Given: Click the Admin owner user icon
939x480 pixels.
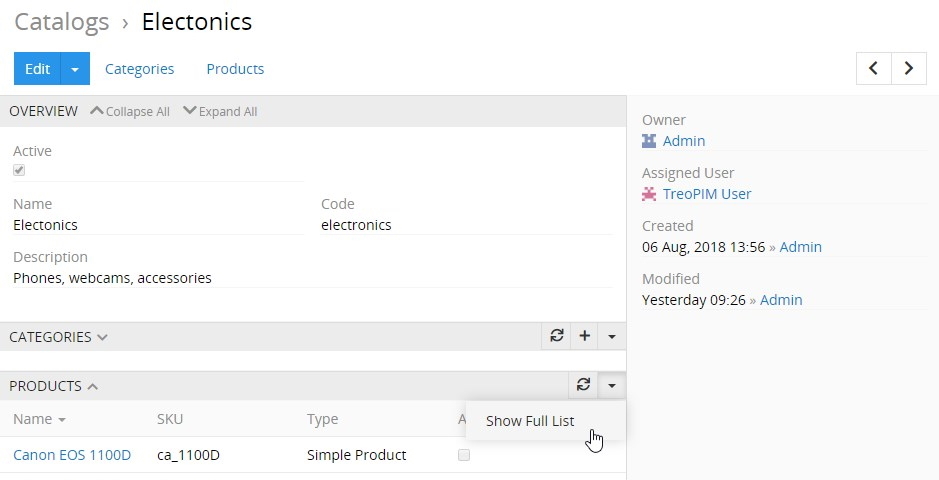Looking at the screenshot, I should [x=649, y=141].
